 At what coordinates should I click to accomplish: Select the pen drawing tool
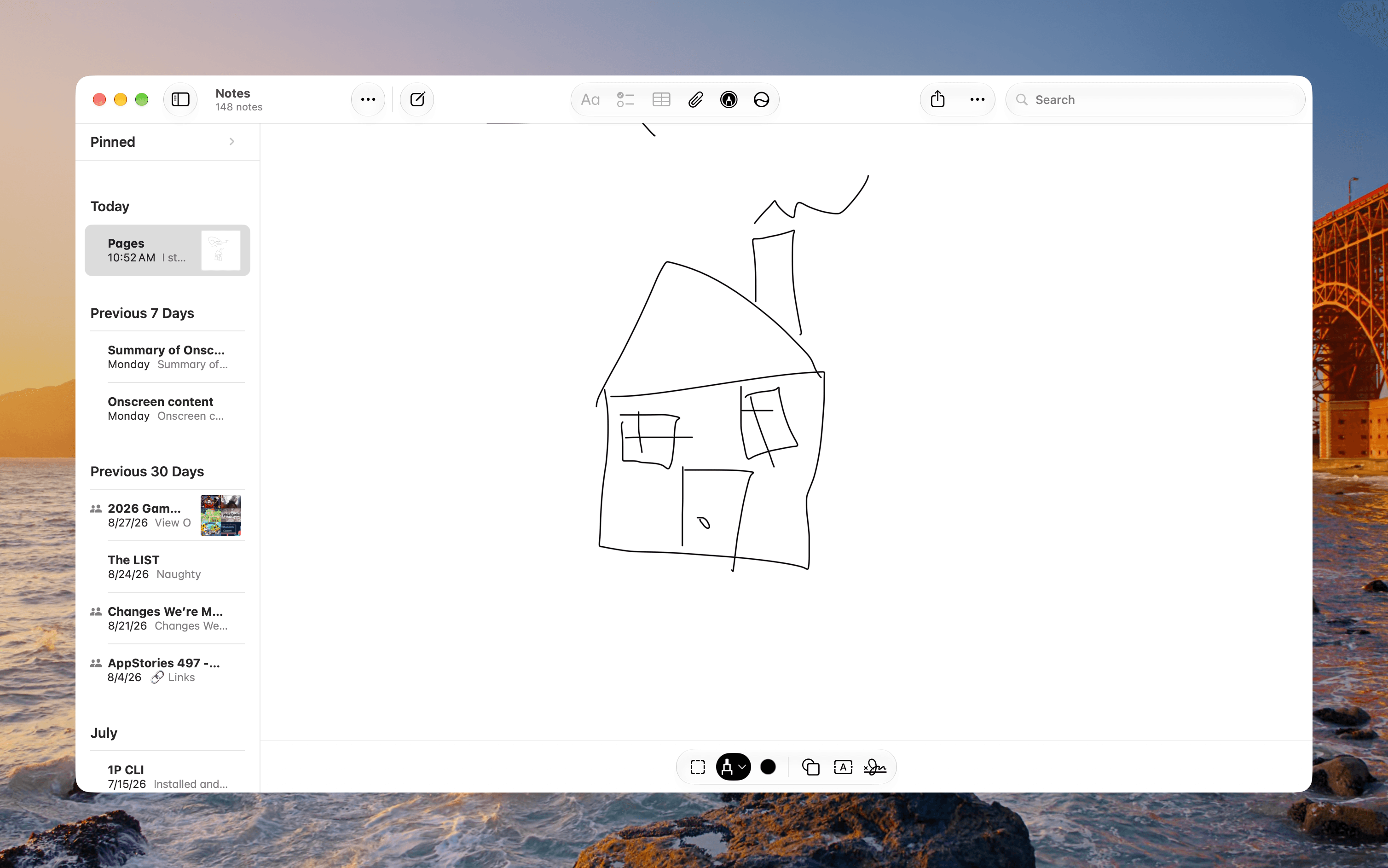[727, 767]
